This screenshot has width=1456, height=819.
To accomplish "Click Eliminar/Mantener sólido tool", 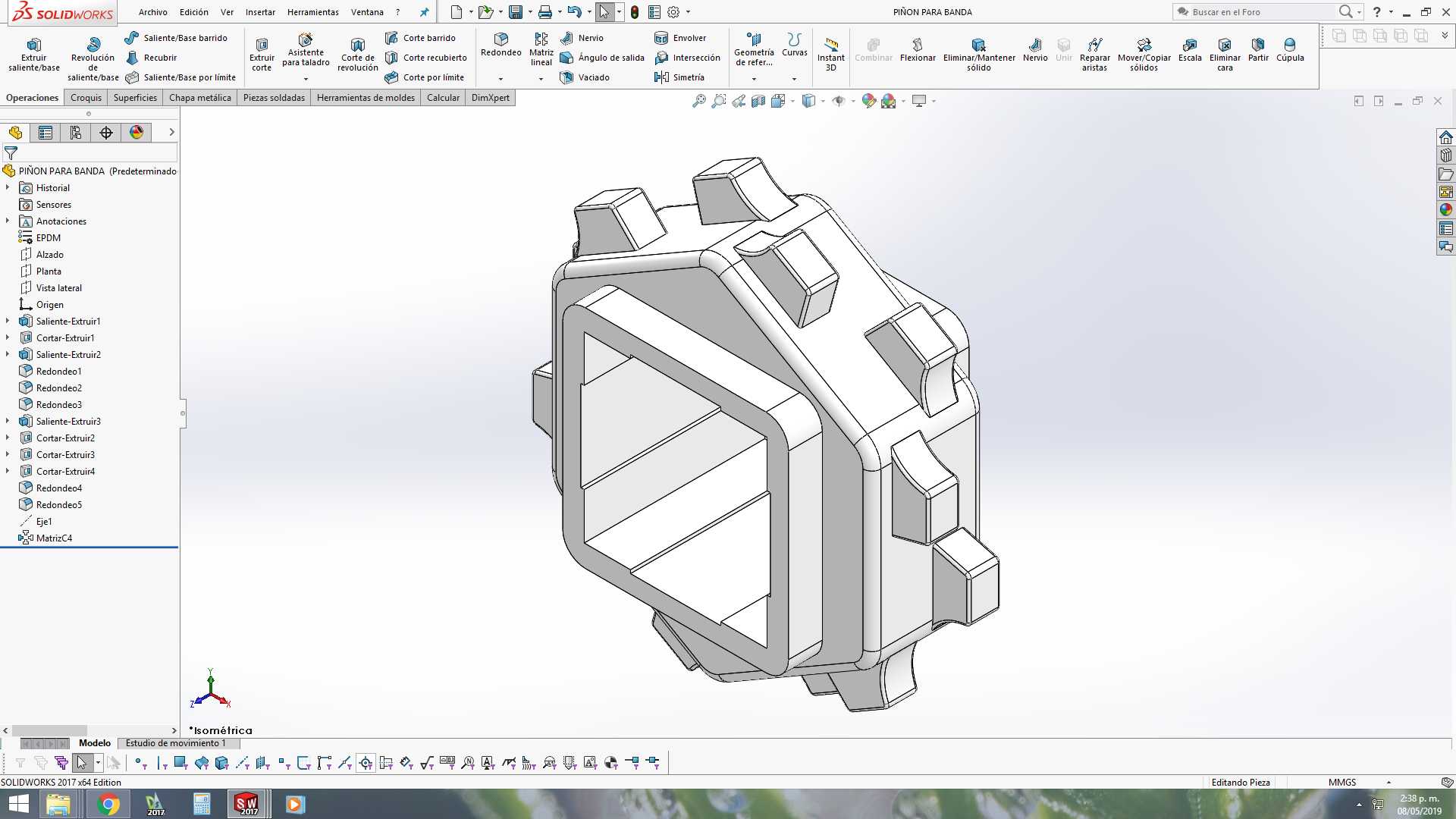I will 979,55.
